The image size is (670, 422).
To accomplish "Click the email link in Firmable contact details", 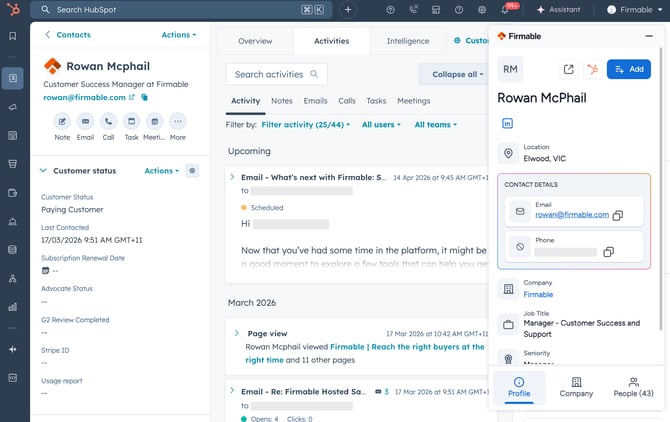I will coord(572,215).
